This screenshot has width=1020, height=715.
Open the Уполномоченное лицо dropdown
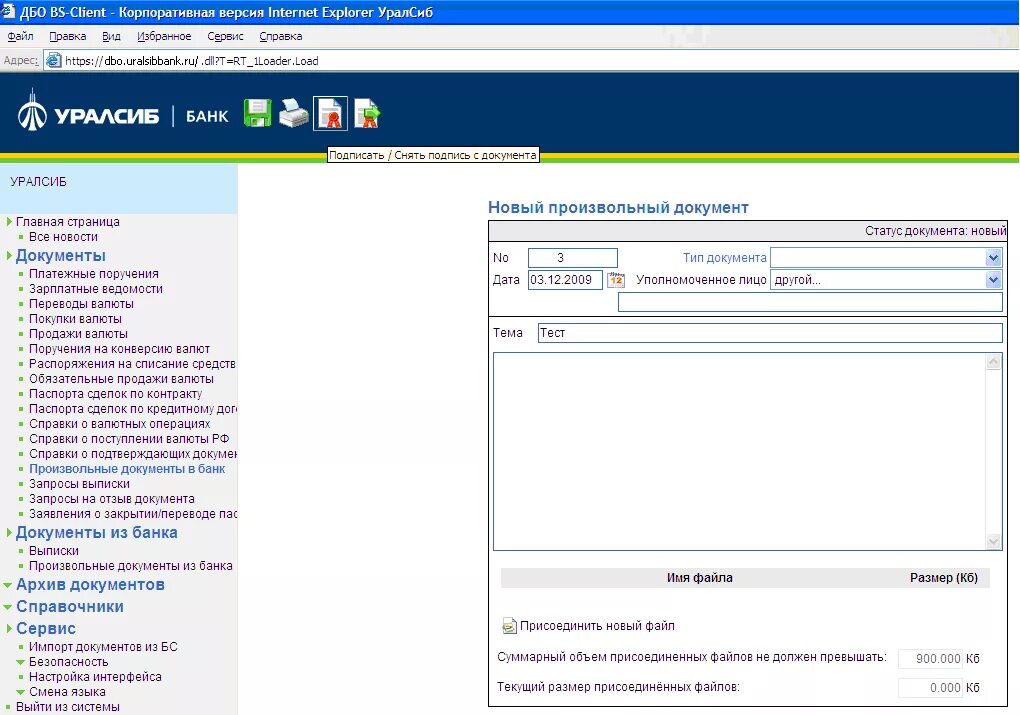pos(993,280)
